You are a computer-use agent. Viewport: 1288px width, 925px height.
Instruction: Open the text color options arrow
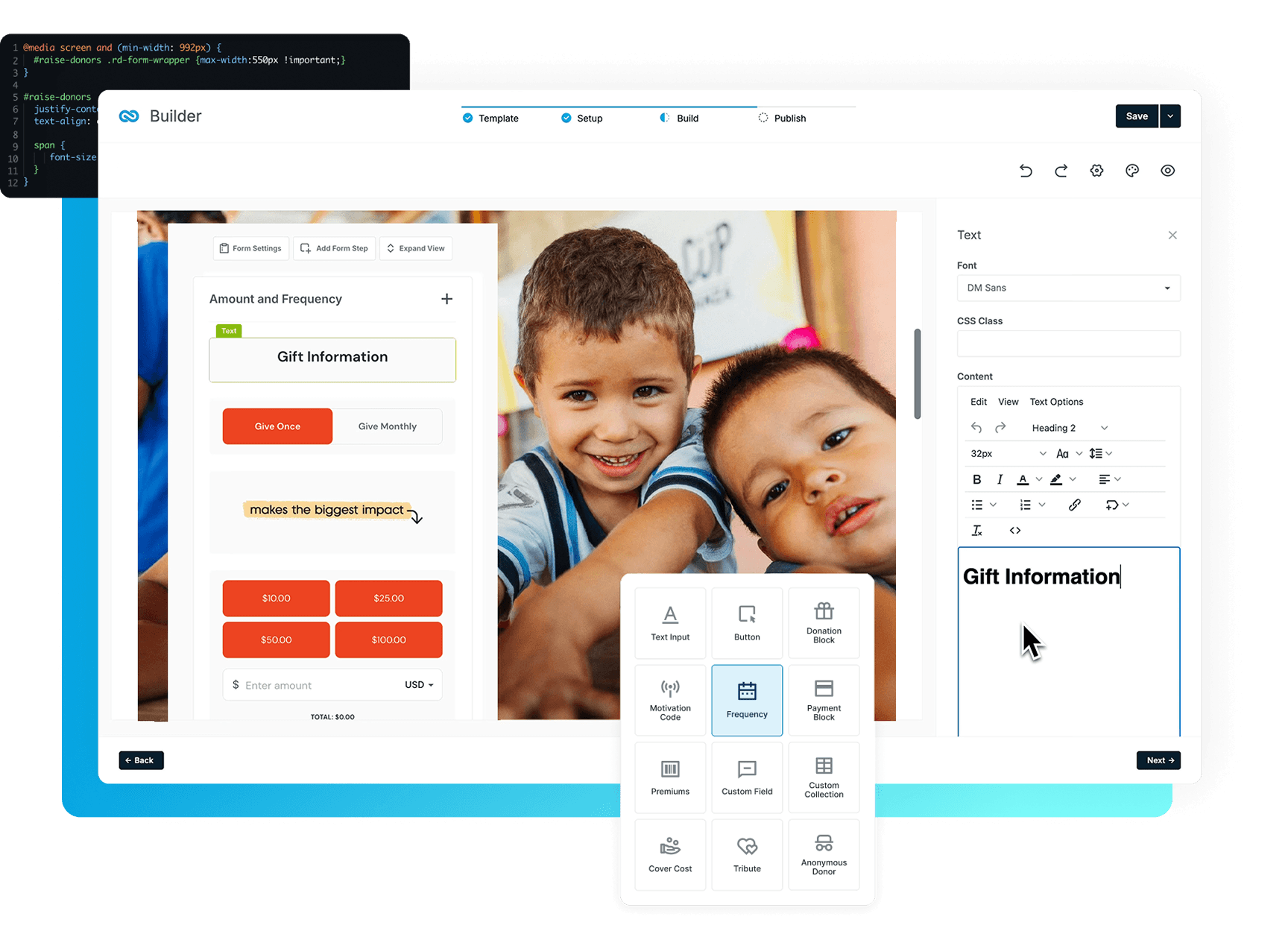coord(1039,479)
